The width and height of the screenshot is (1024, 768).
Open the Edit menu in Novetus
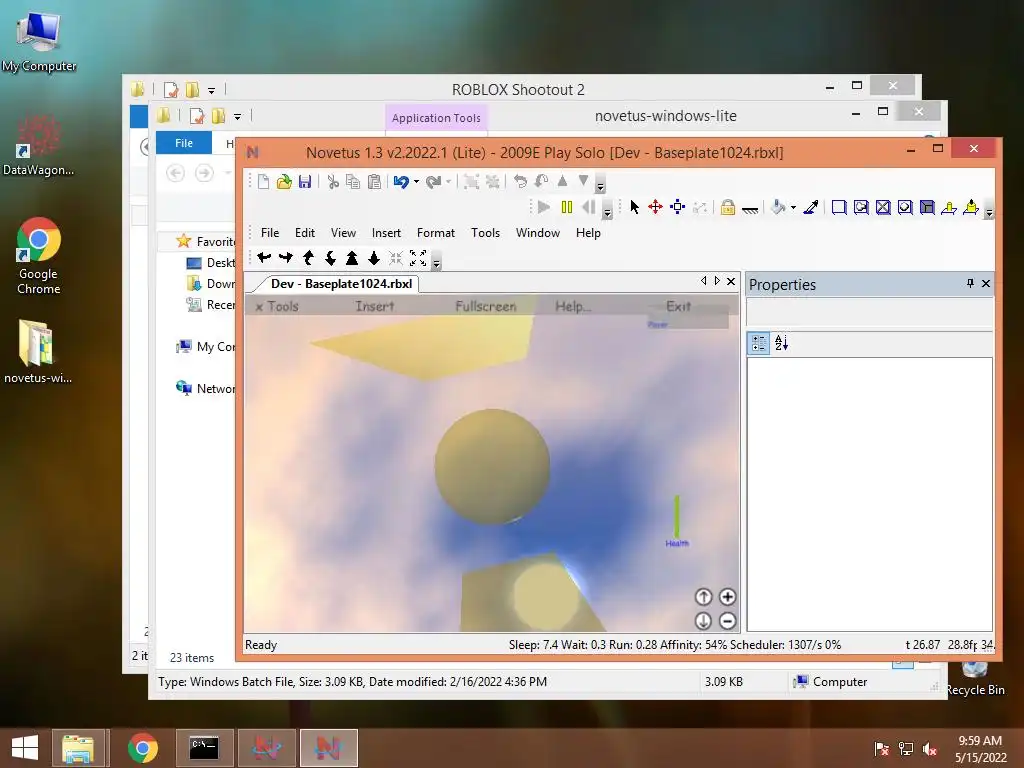pos(304,232)
